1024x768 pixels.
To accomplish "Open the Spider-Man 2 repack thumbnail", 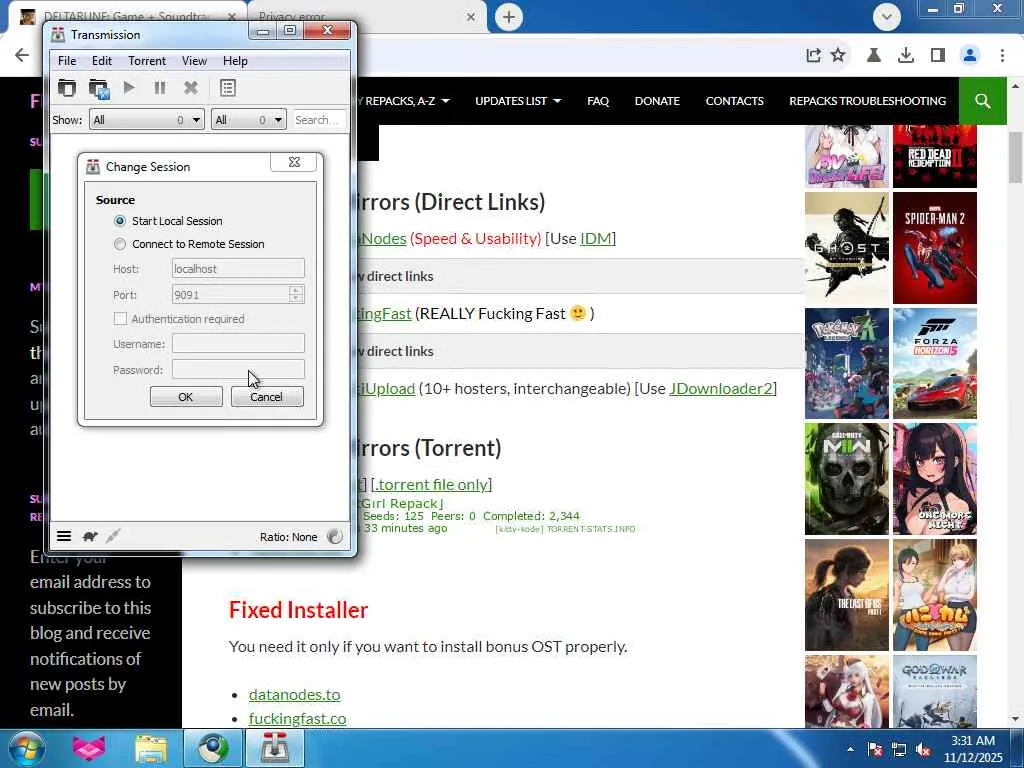I will (x=935, y=248).
